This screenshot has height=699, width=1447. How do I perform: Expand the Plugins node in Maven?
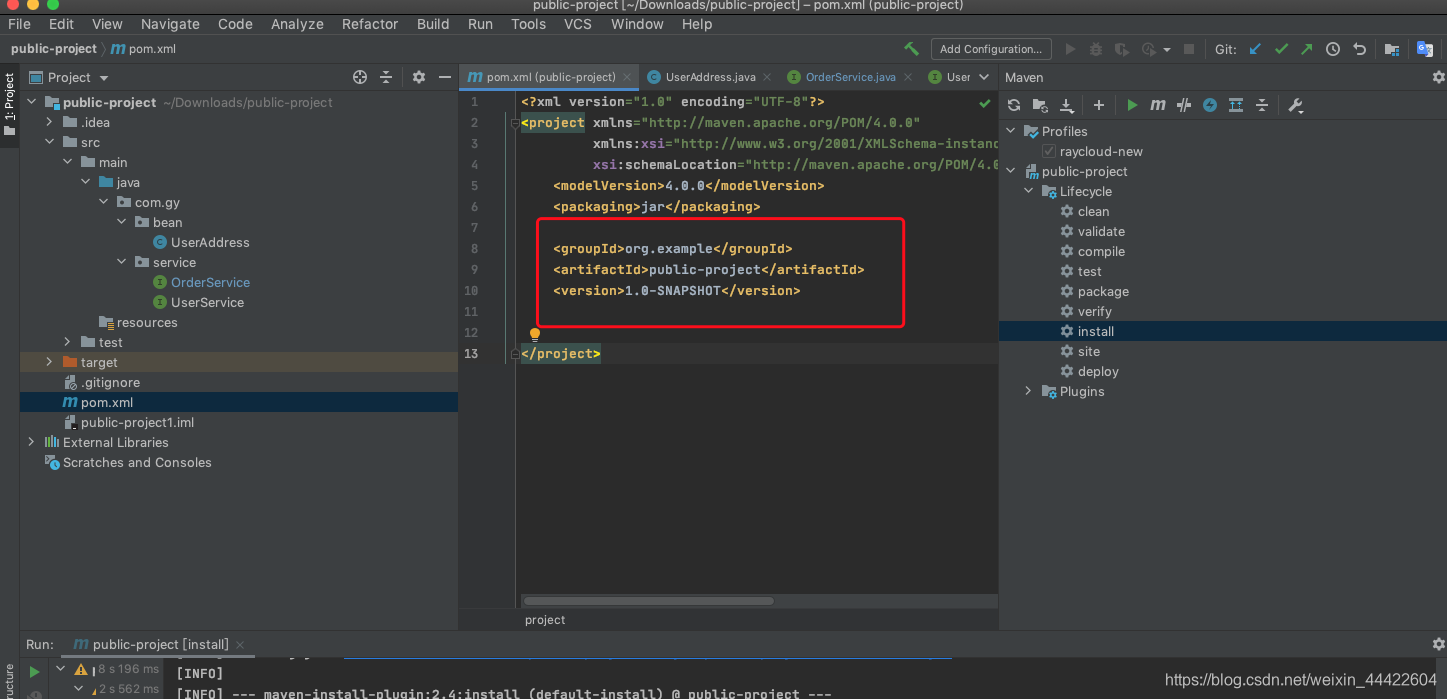(x=1029, y=391)
